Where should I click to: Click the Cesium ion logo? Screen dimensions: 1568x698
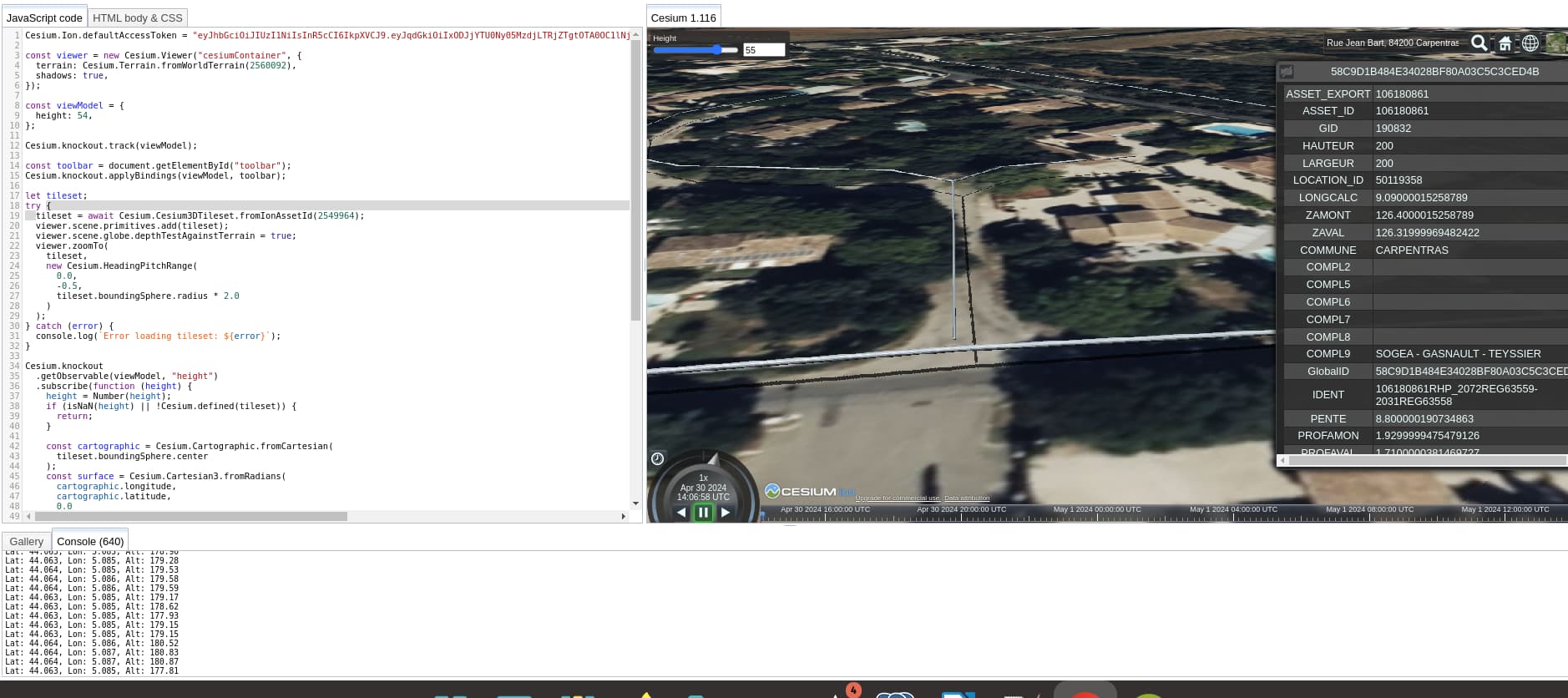pyautogui.click(x=809, y=492)
